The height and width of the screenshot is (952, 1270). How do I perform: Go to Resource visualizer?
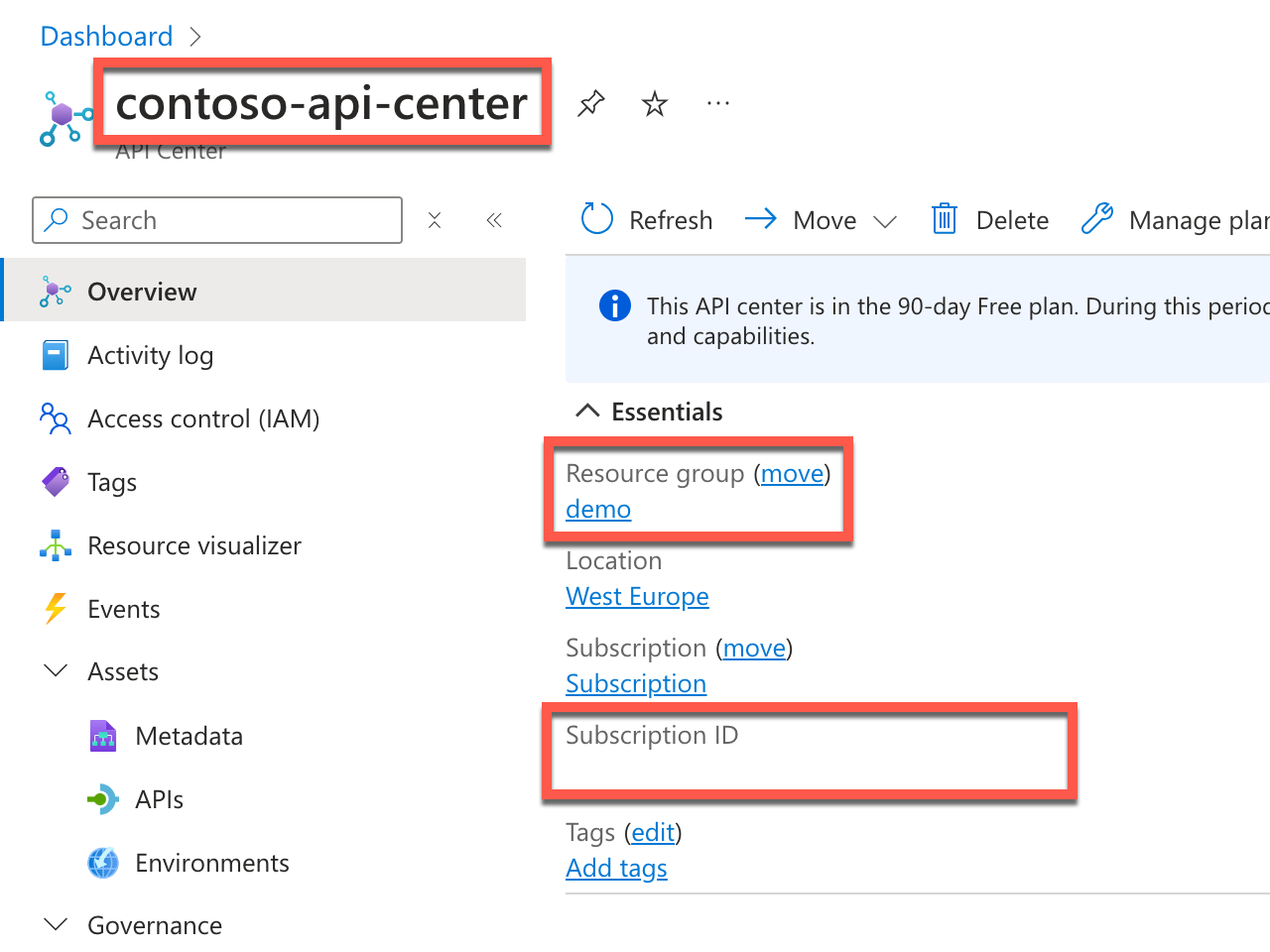coord(193,545)
